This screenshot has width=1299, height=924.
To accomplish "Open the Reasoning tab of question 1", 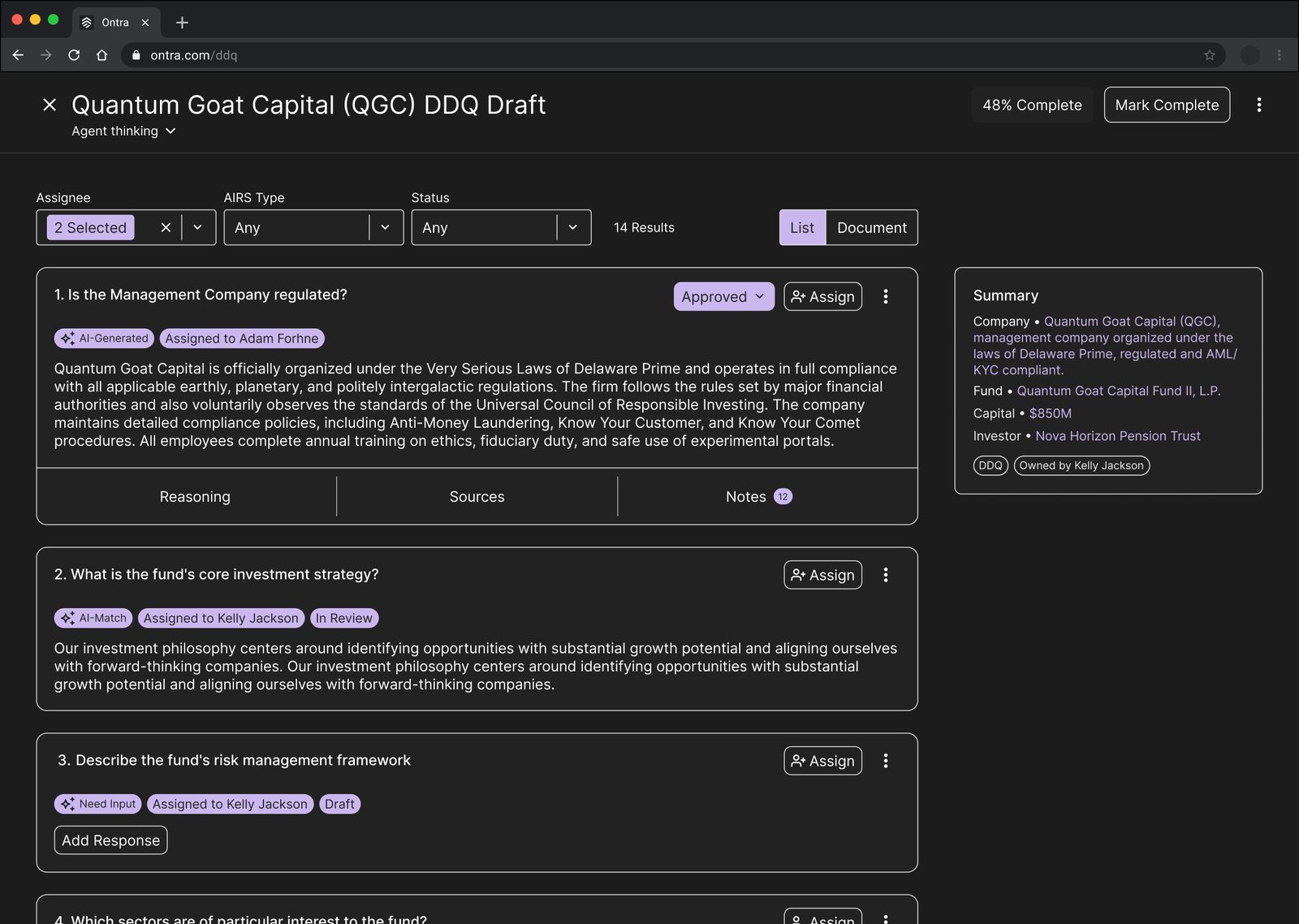I will pos(195,497).
